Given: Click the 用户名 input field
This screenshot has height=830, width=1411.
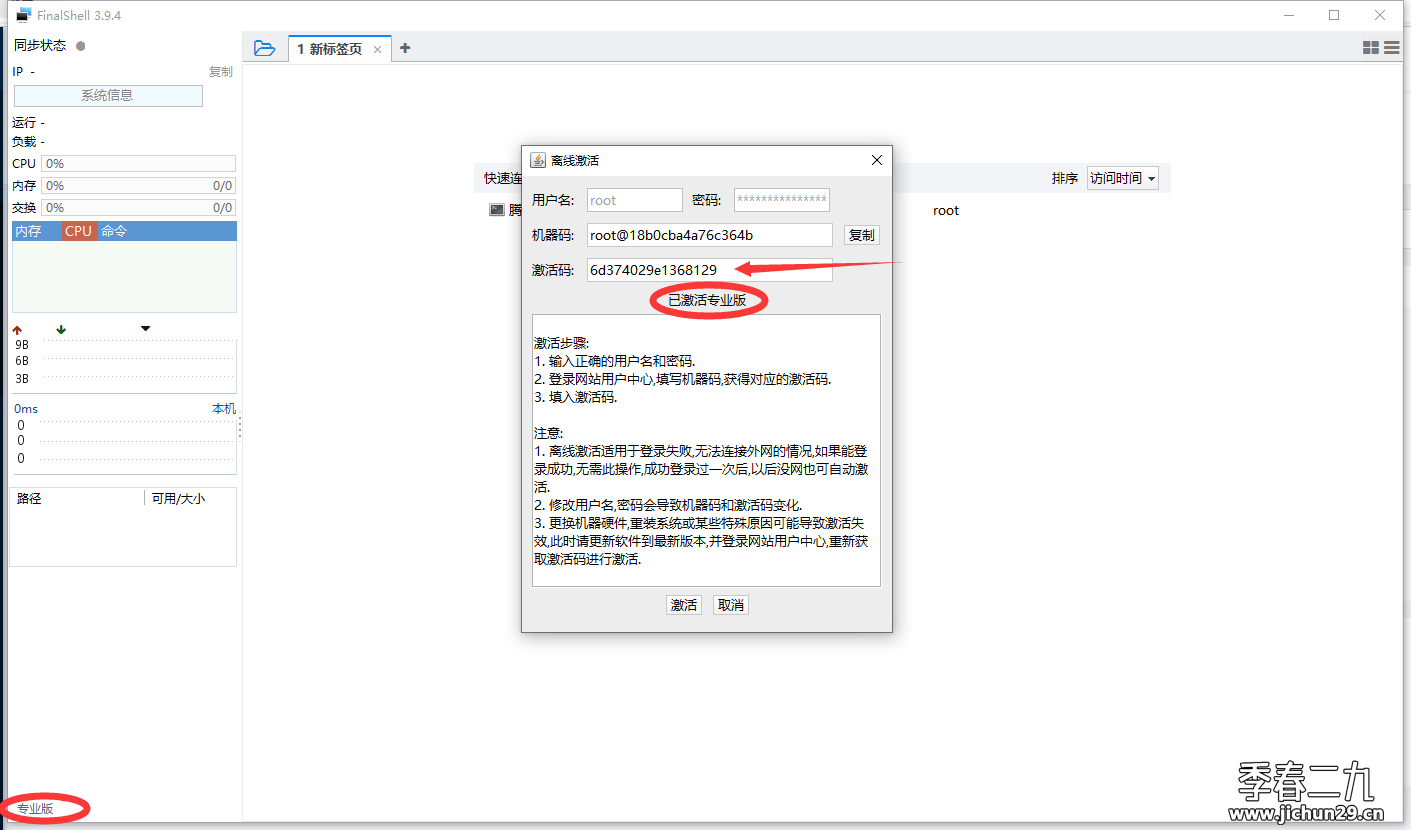Looking at the screenshot, I should tap(634, 200).
